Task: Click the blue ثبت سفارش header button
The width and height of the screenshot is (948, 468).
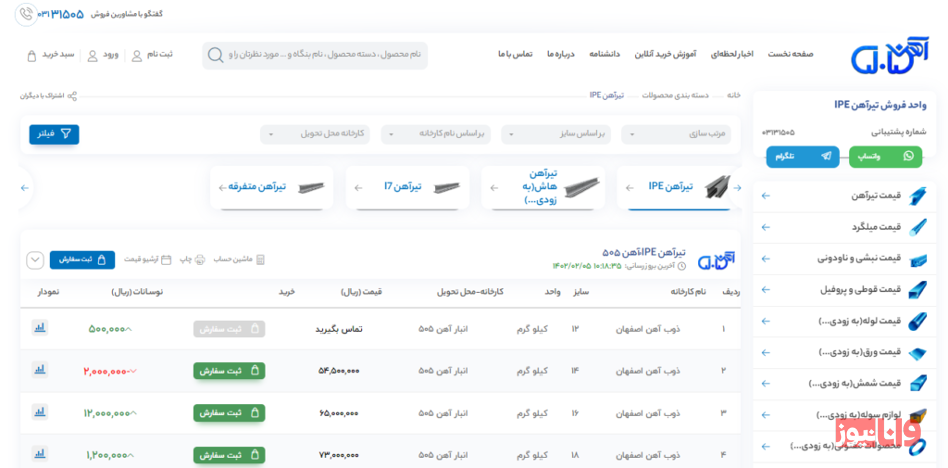Action: coord(82,260)
